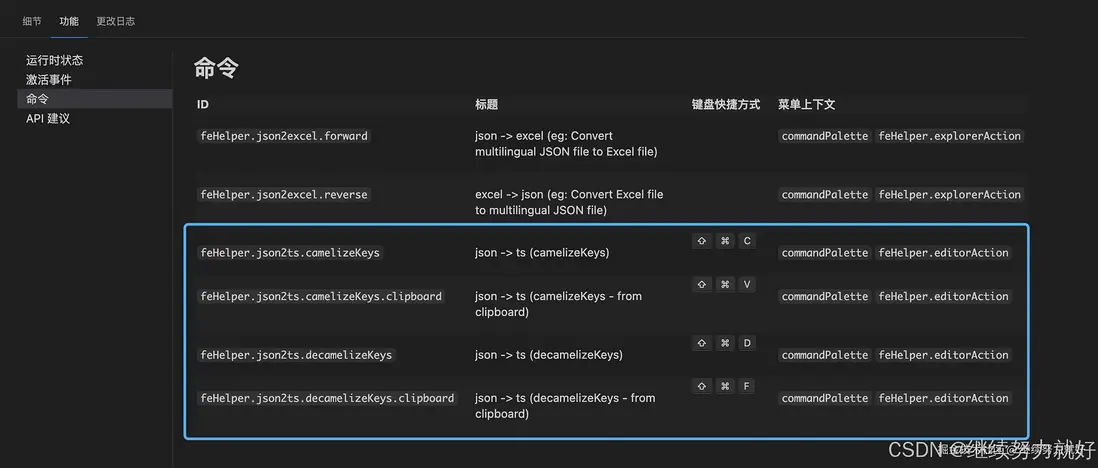Image resolution: width=1098 pixels, height=468 pixels.
Task: Click the 命令 page heading
Action: (216, 69)
